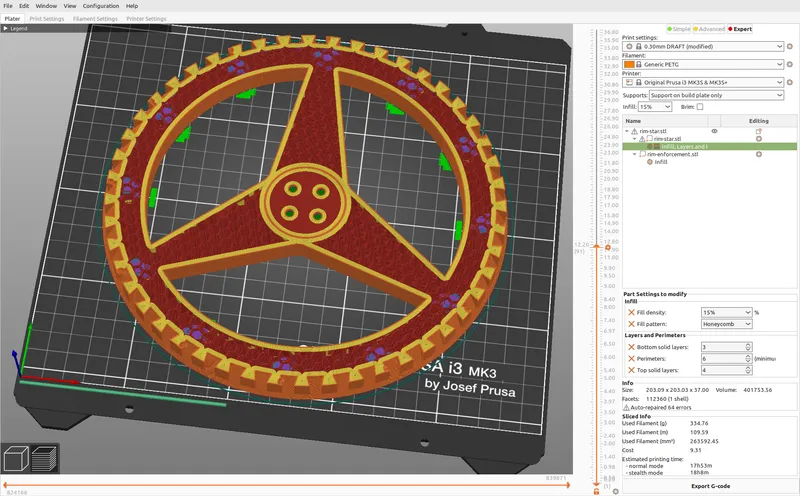Click the orange filament color swatch
Screen dimensions: 800x496
tap(629, 64)
